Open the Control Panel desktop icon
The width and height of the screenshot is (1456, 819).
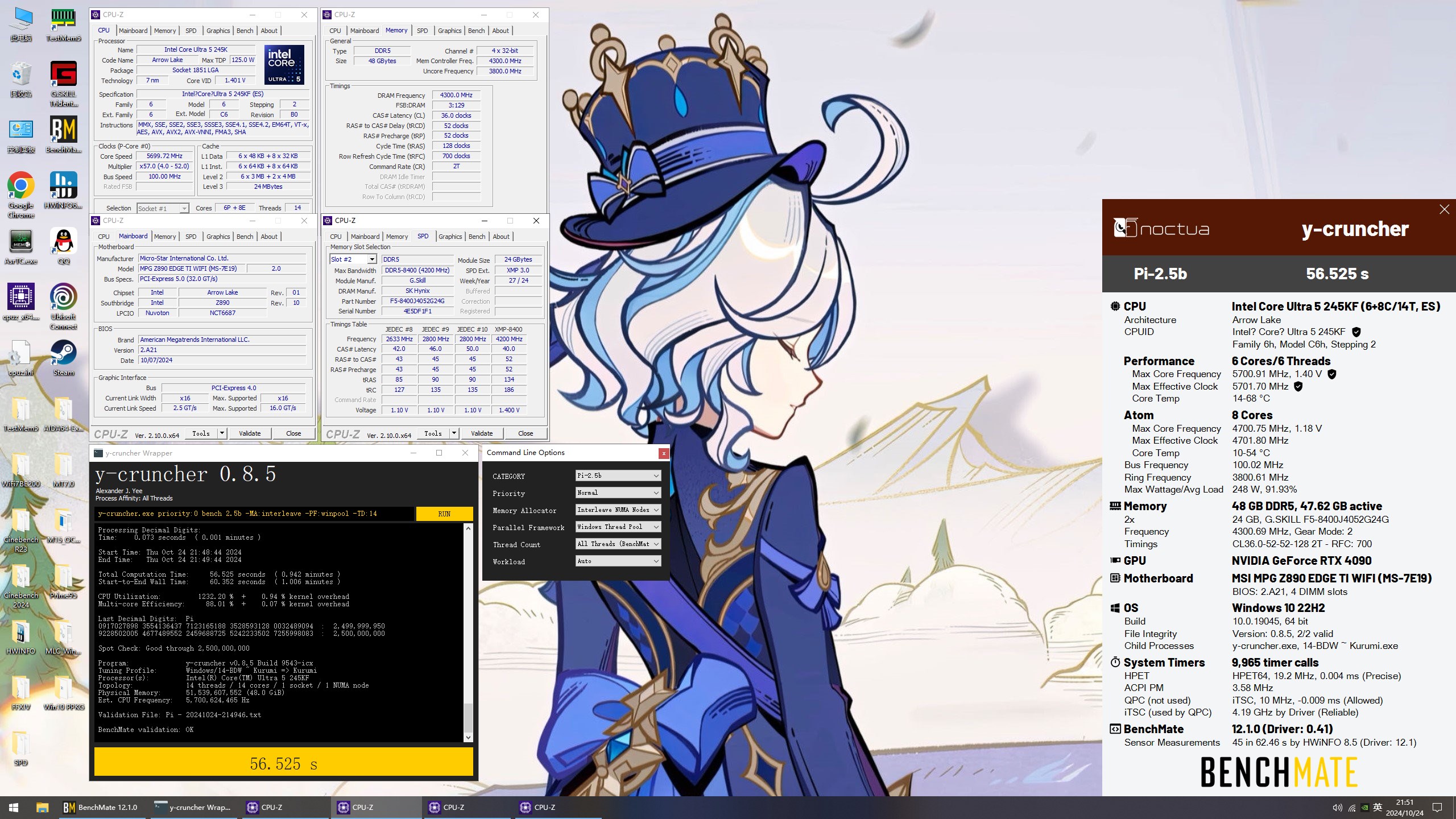[x=21, y=135]
